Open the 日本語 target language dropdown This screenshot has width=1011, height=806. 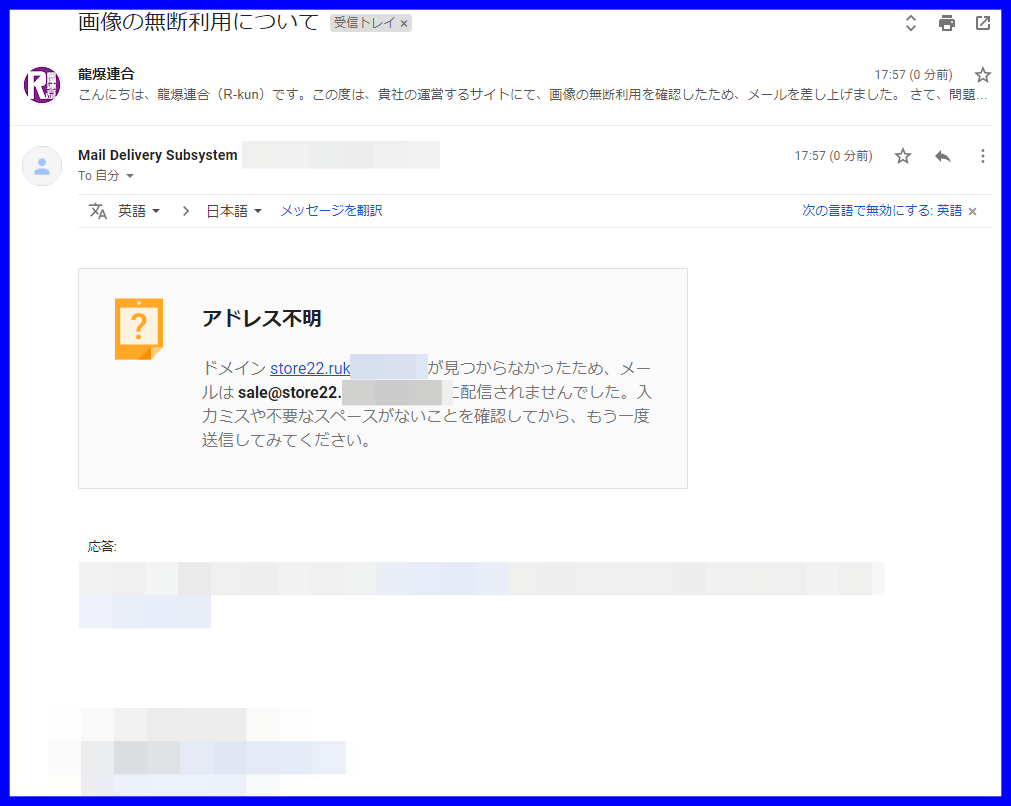click(232, 211)
